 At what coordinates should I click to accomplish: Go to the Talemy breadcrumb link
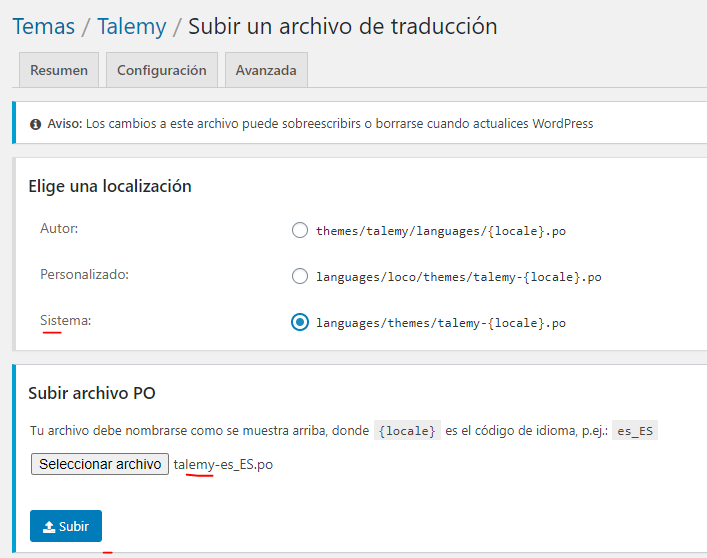[x=132, y=26]
